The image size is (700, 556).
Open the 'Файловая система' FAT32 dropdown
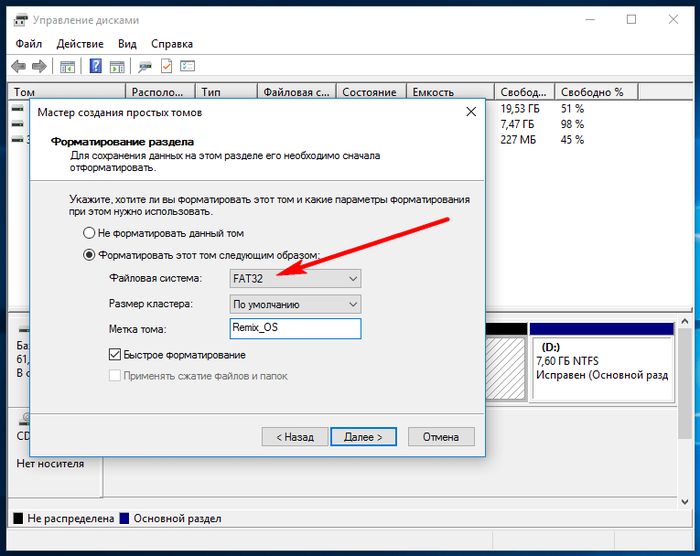coord(295,278)
